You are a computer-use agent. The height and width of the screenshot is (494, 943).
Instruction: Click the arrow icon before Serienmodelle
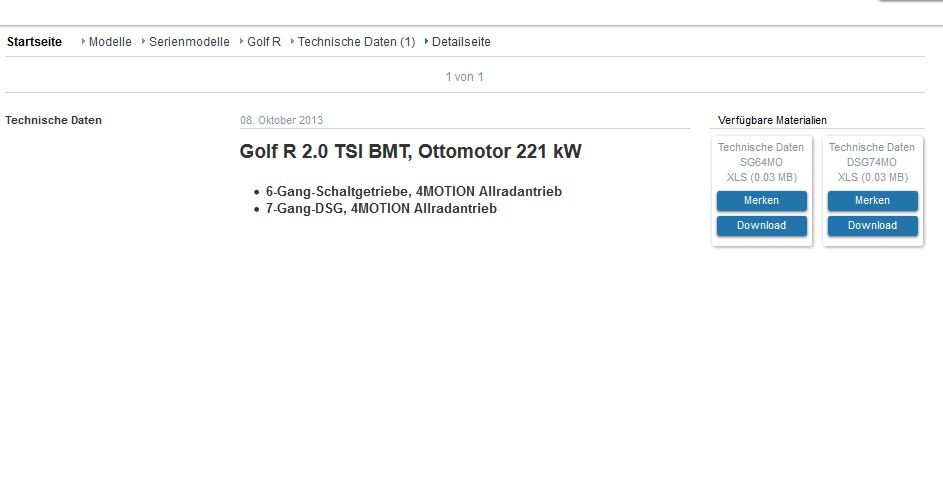tap(144, 42)
